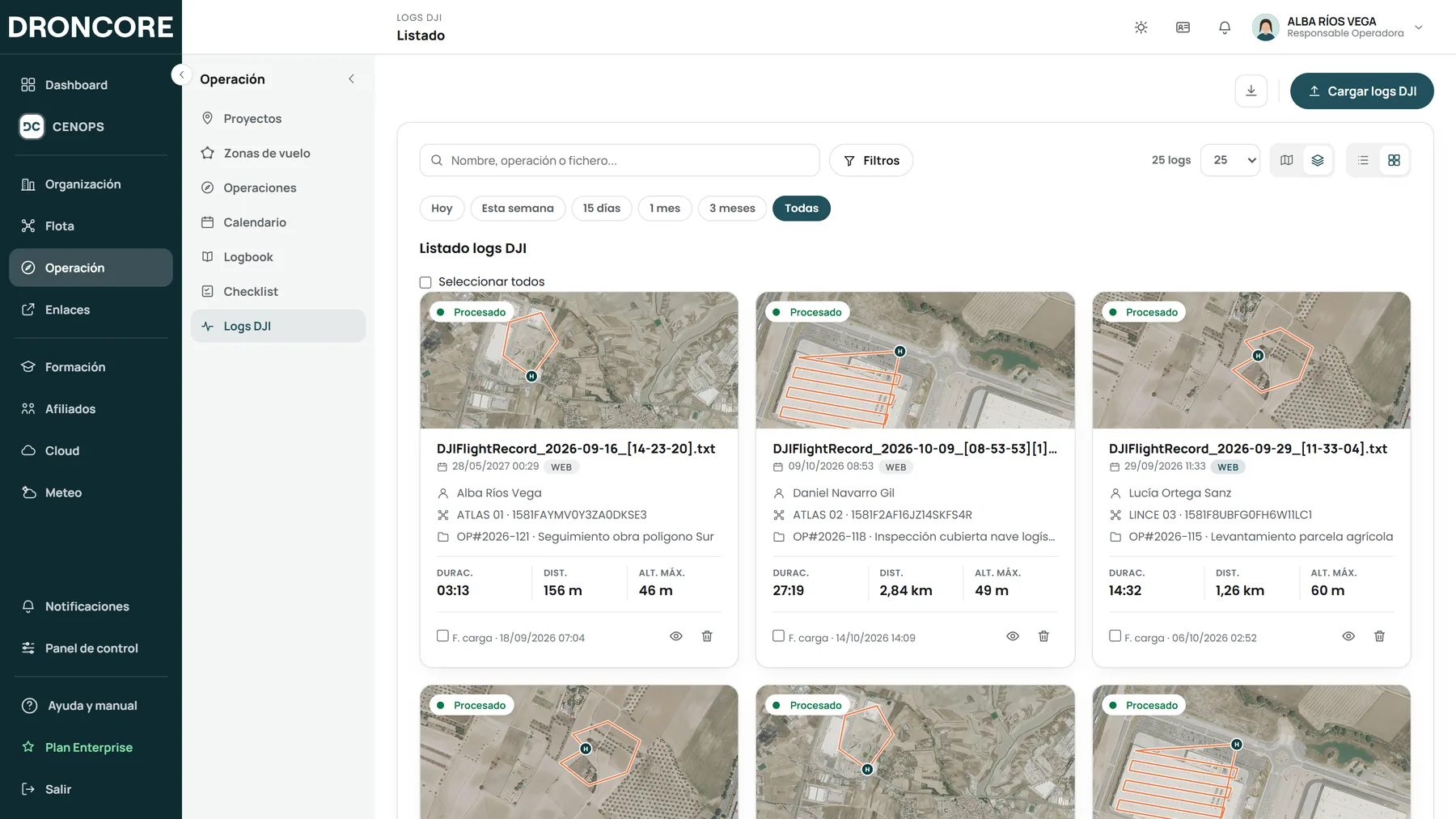Image resolution: width=1456 pixels, height=819 pixels.
Task: Click the download icon button
Action: [x=1251, y=91]
